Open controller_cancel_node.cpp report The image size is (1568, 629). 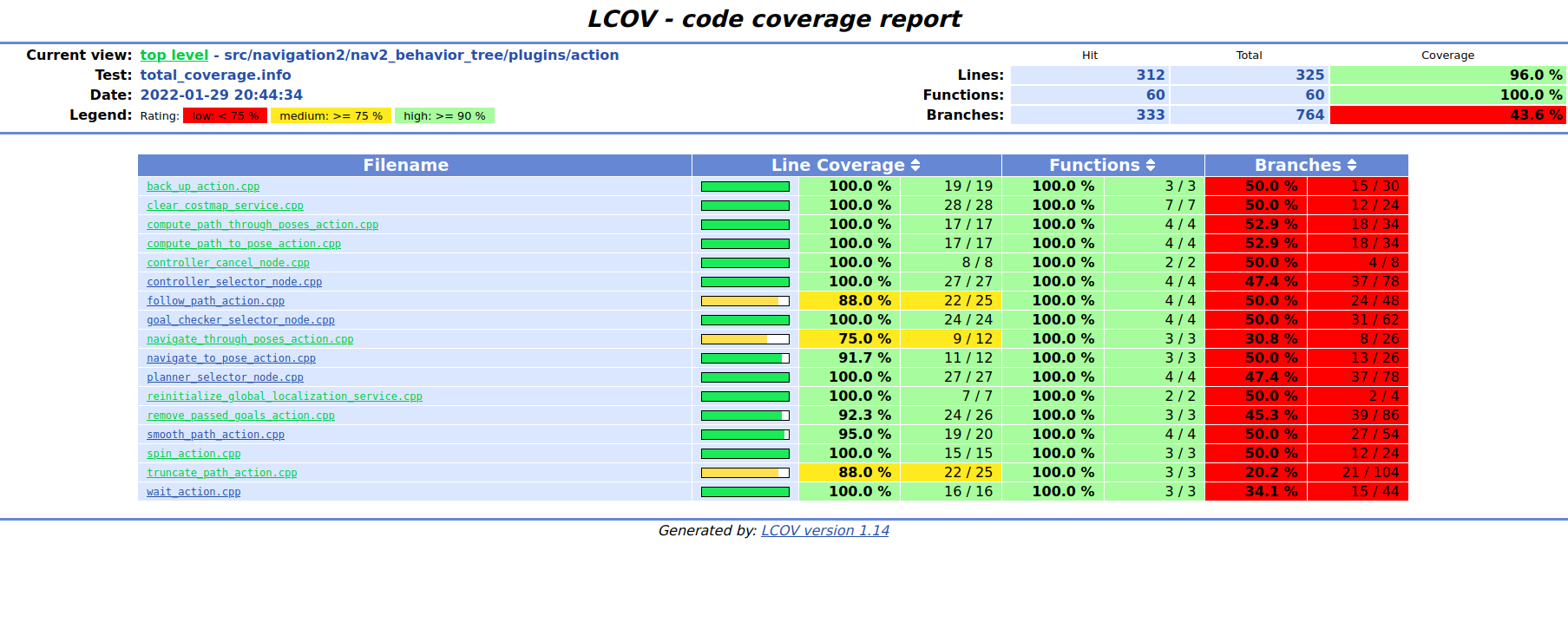pos(227,263)
